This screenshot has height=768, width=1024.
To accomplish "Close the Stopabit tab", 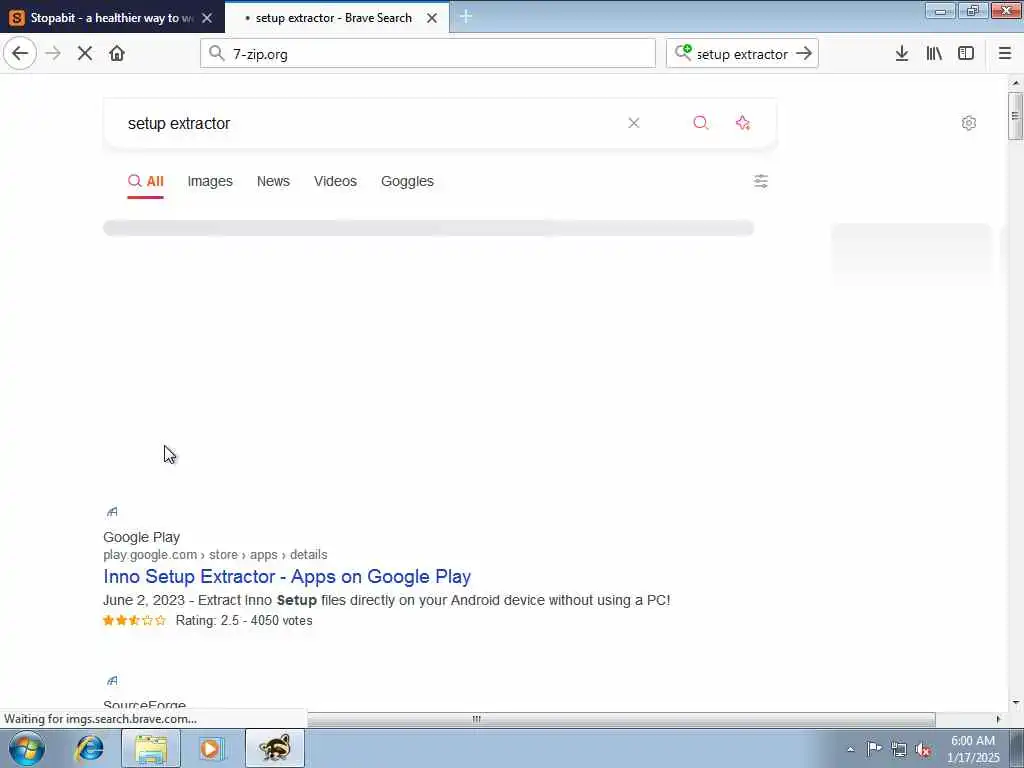I will coord(207,18).
